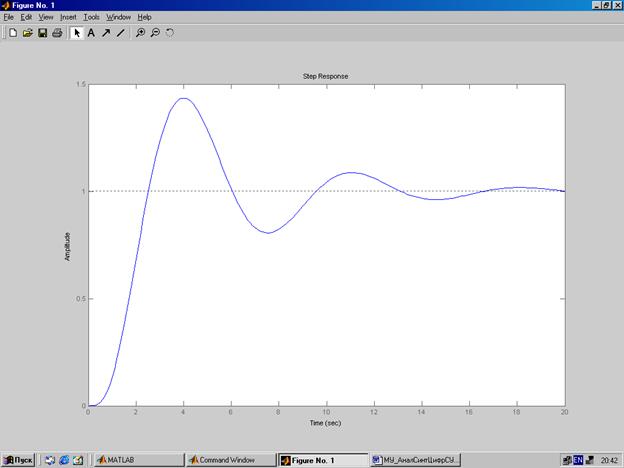Expand the Tools menu
The height and width of the screenshot is (468, 624).
point(91,17)
